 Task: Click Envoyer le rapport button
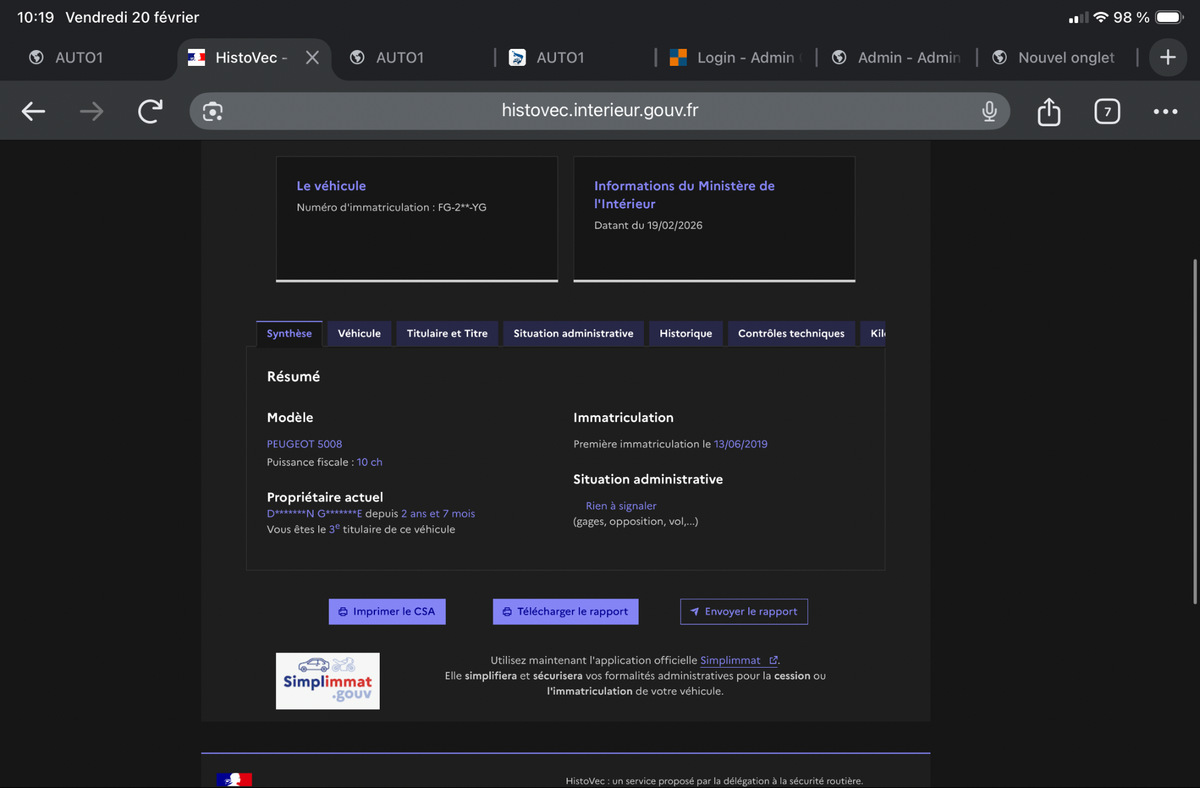[x=744, y=611]
